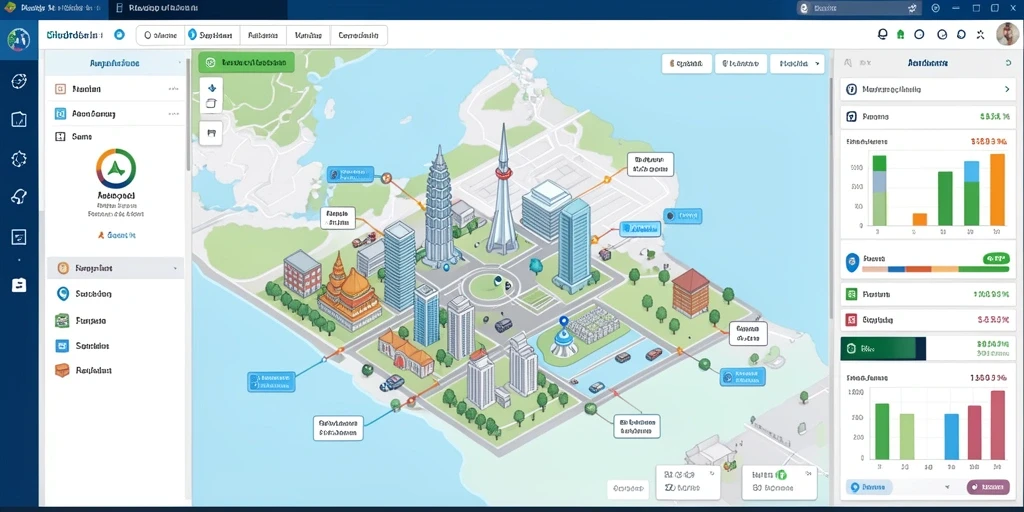Image resolution: width=1024 pixels, height=512 pixels.
Task: Click the purple button at panel bottom
Action: pyautogui.click(x=987, y=487)
